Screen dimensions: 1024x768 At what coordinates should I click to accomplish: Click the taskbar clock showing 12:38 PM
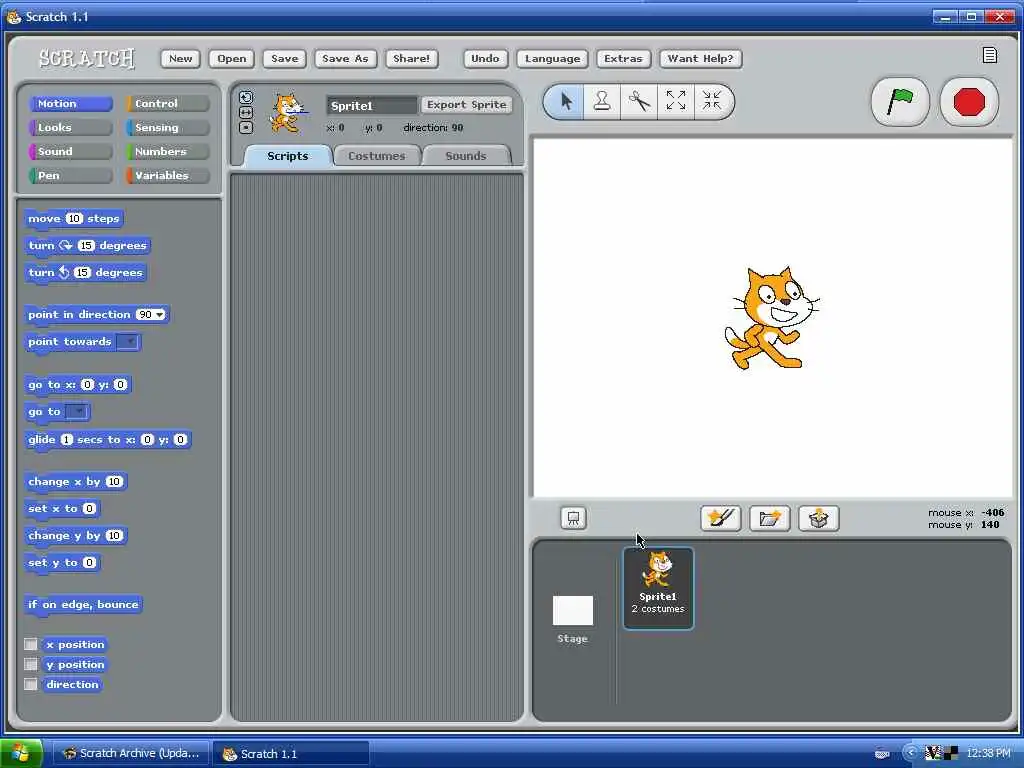[989, 754]
